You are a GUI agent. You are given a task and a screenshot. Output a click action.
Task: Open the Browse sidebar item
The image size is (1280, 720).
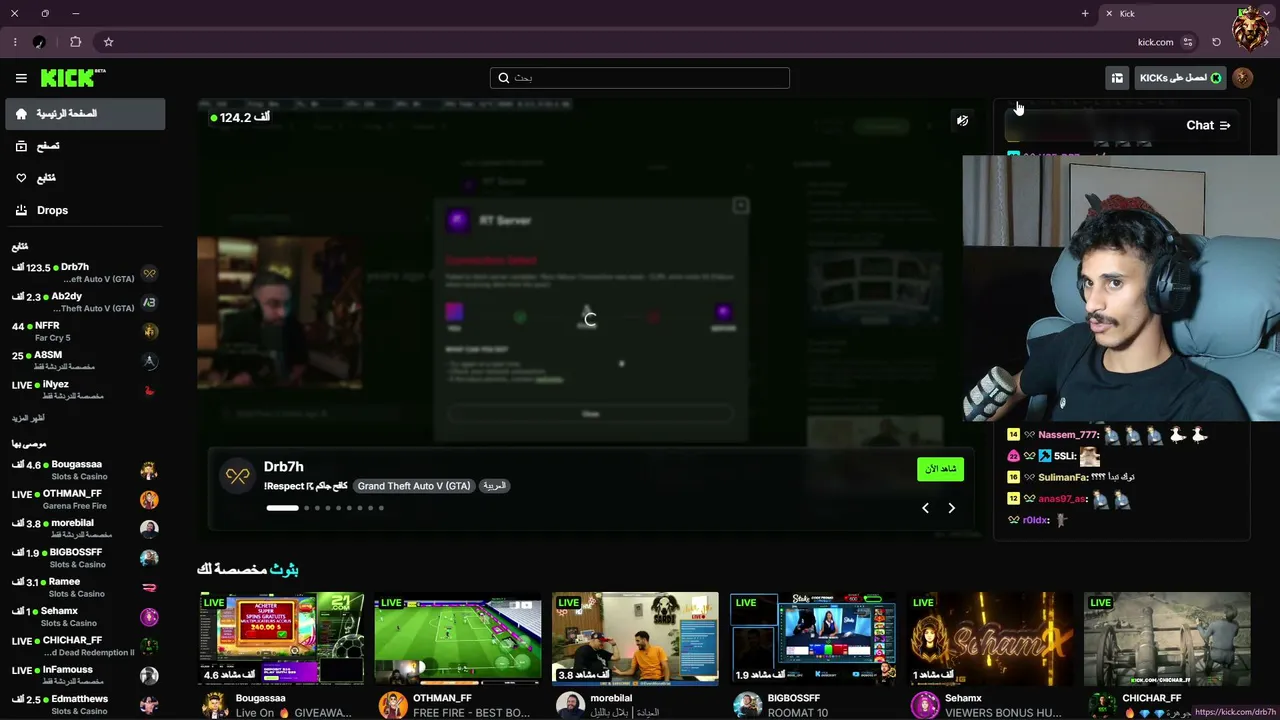[x=85, y=146]
